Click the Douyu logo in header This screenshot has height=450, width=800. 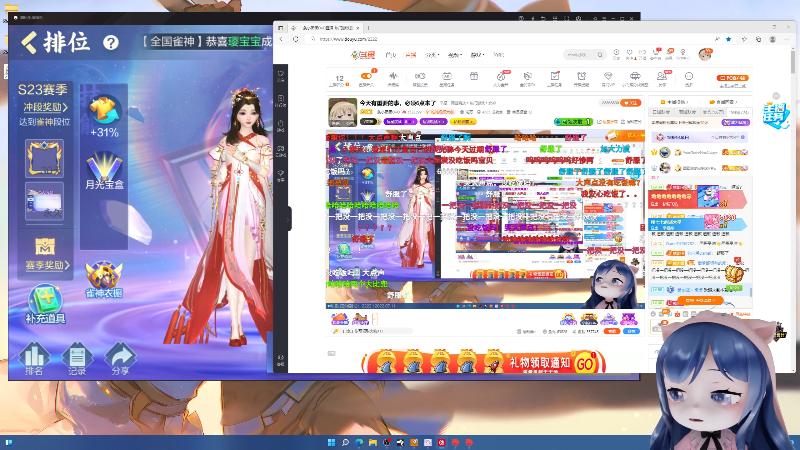point(363,55)
